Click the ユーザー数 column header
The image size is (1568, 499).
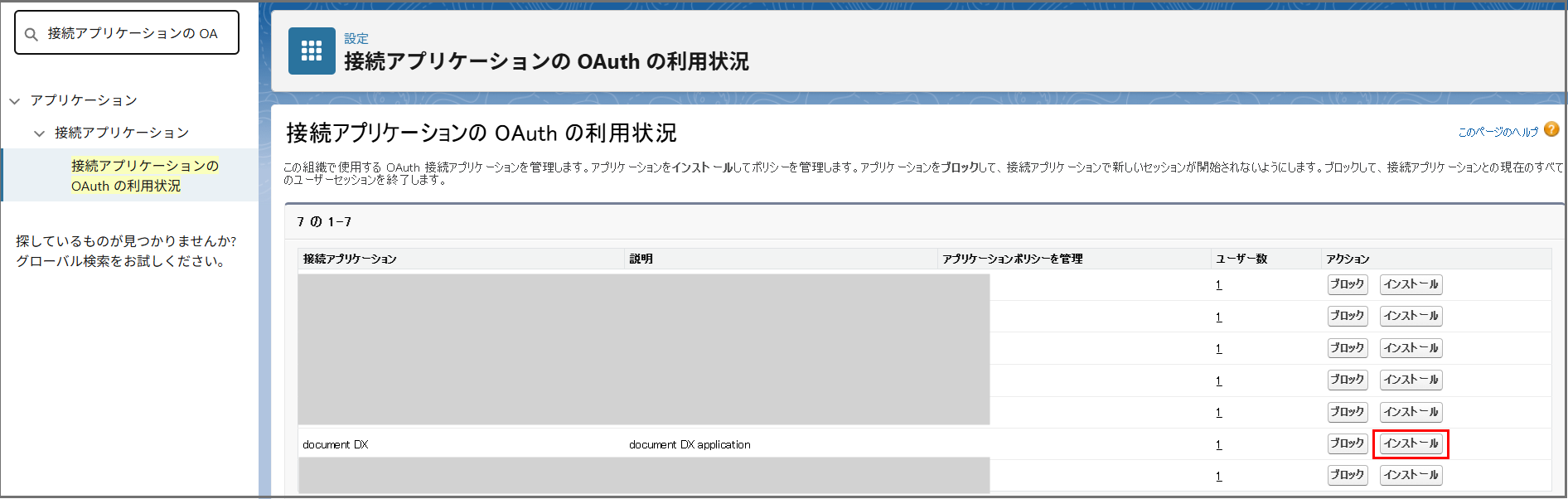[1241, 259]
